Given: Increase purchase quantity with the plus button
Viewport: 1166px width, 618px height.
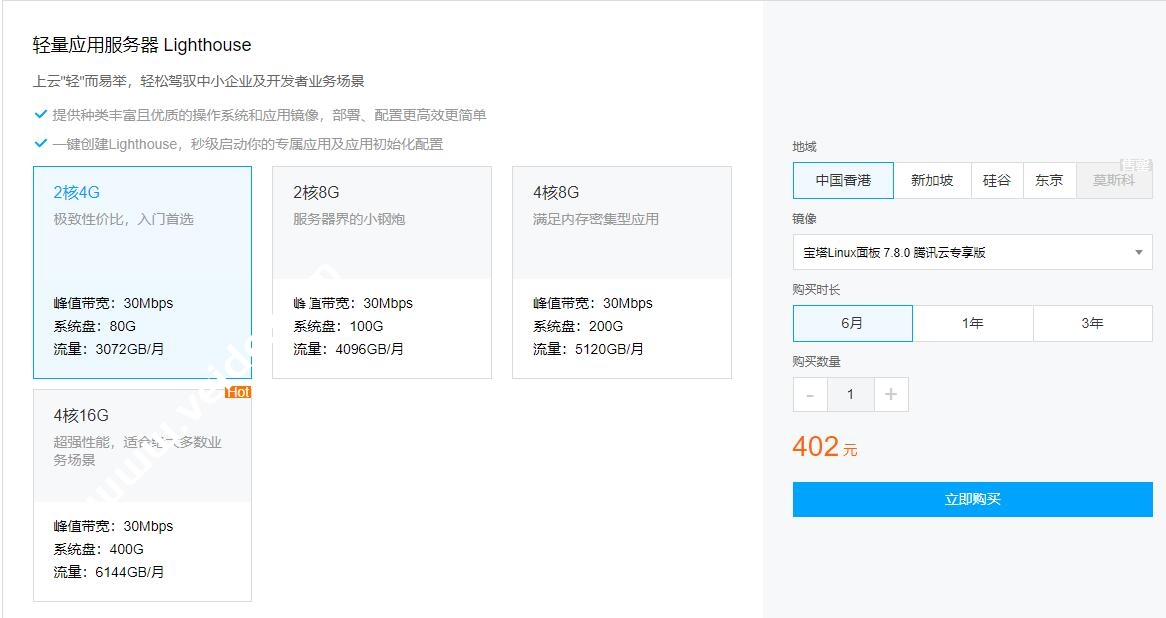Looking at the screenshot, I should click(x=891, y=395).
